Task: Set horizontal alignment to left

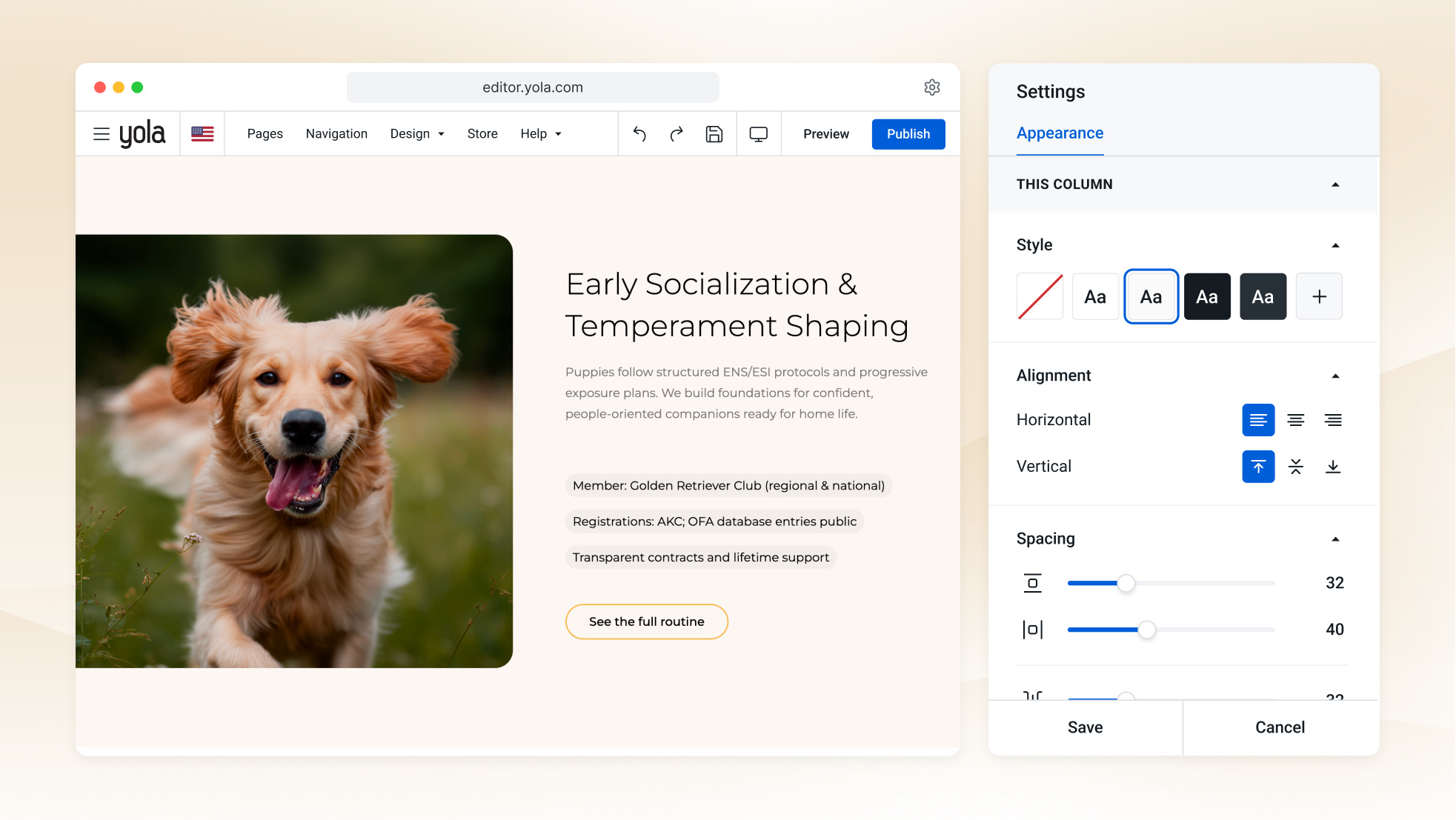Action: point(1258,420)
